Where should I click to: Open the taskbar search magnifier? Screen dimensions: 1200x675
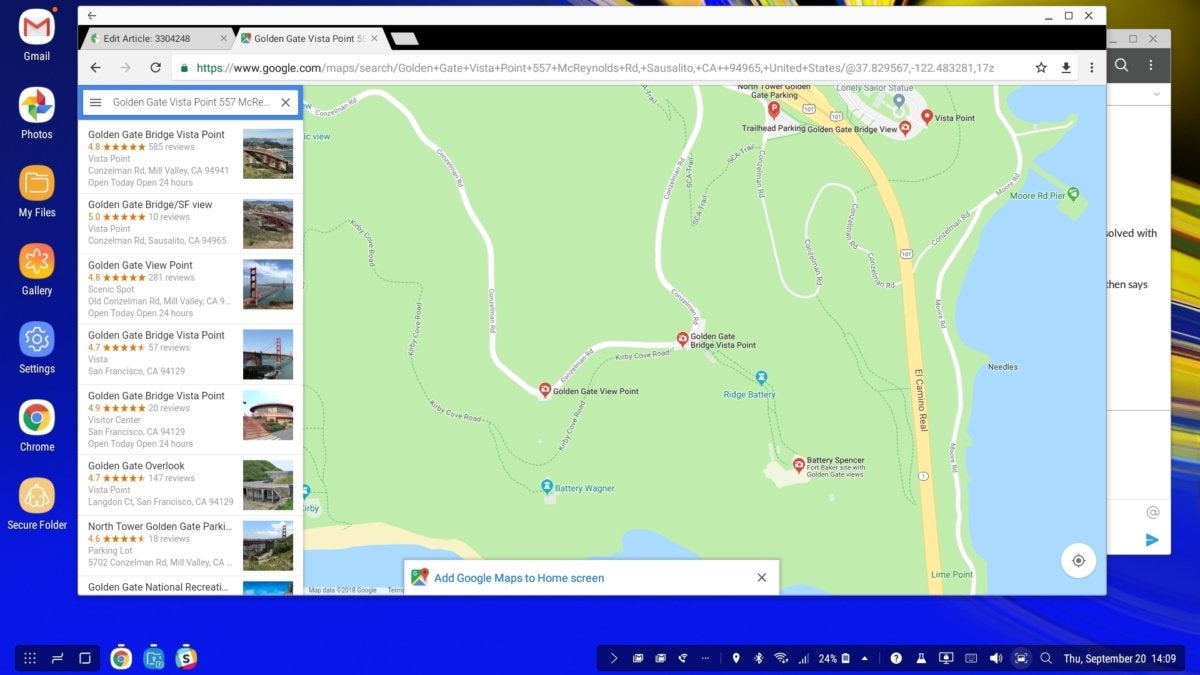(x=1046, y=658)
